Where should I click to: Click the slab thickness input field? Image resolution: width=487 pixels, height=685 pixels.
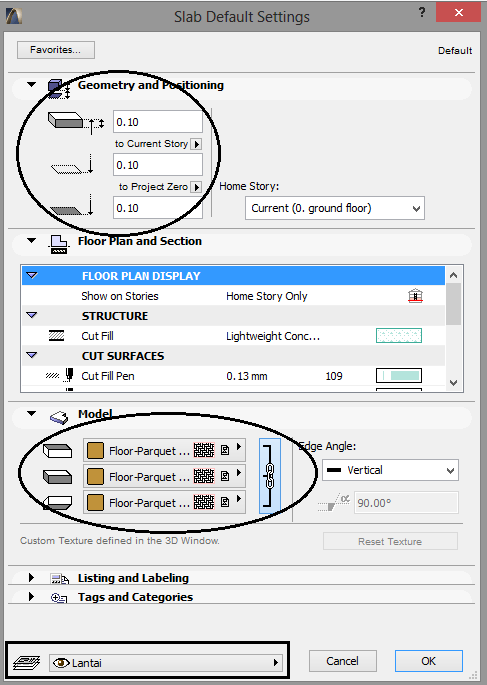158,122
